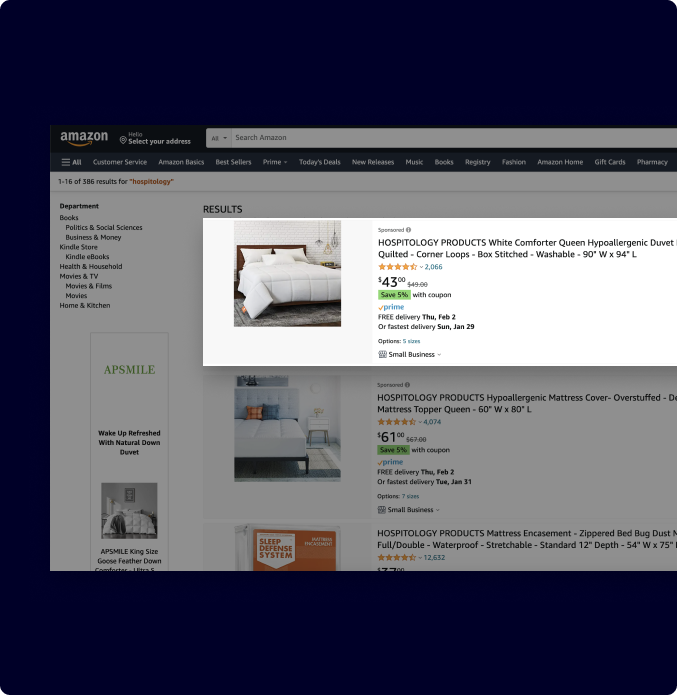Filter by Books department in the sidebar

click(x=69, y=218)
